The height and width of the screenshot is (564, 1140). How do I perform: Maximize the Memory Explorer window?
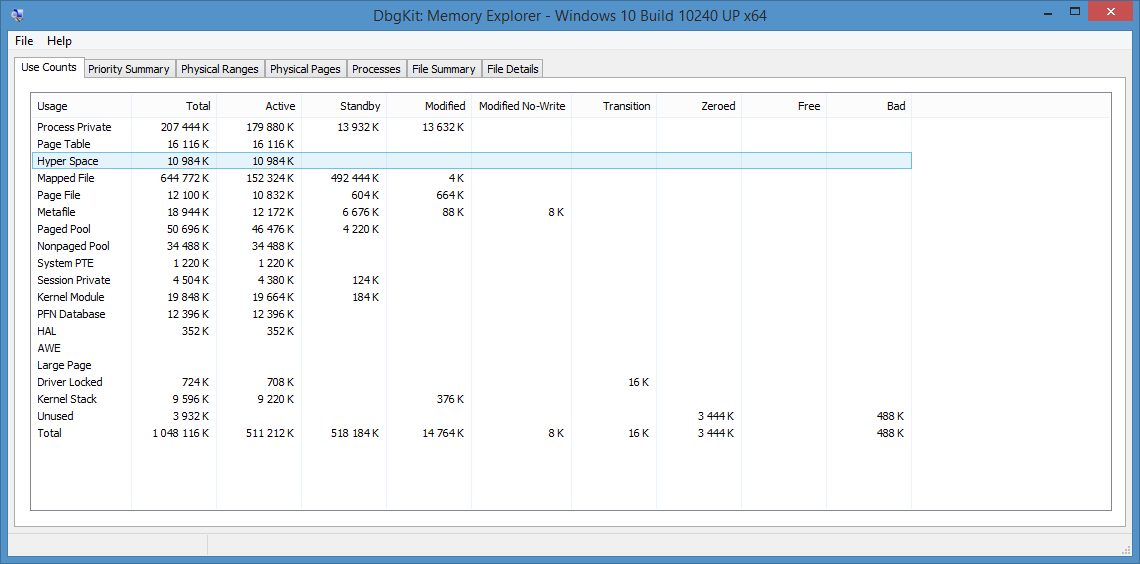click(1075, 11)
